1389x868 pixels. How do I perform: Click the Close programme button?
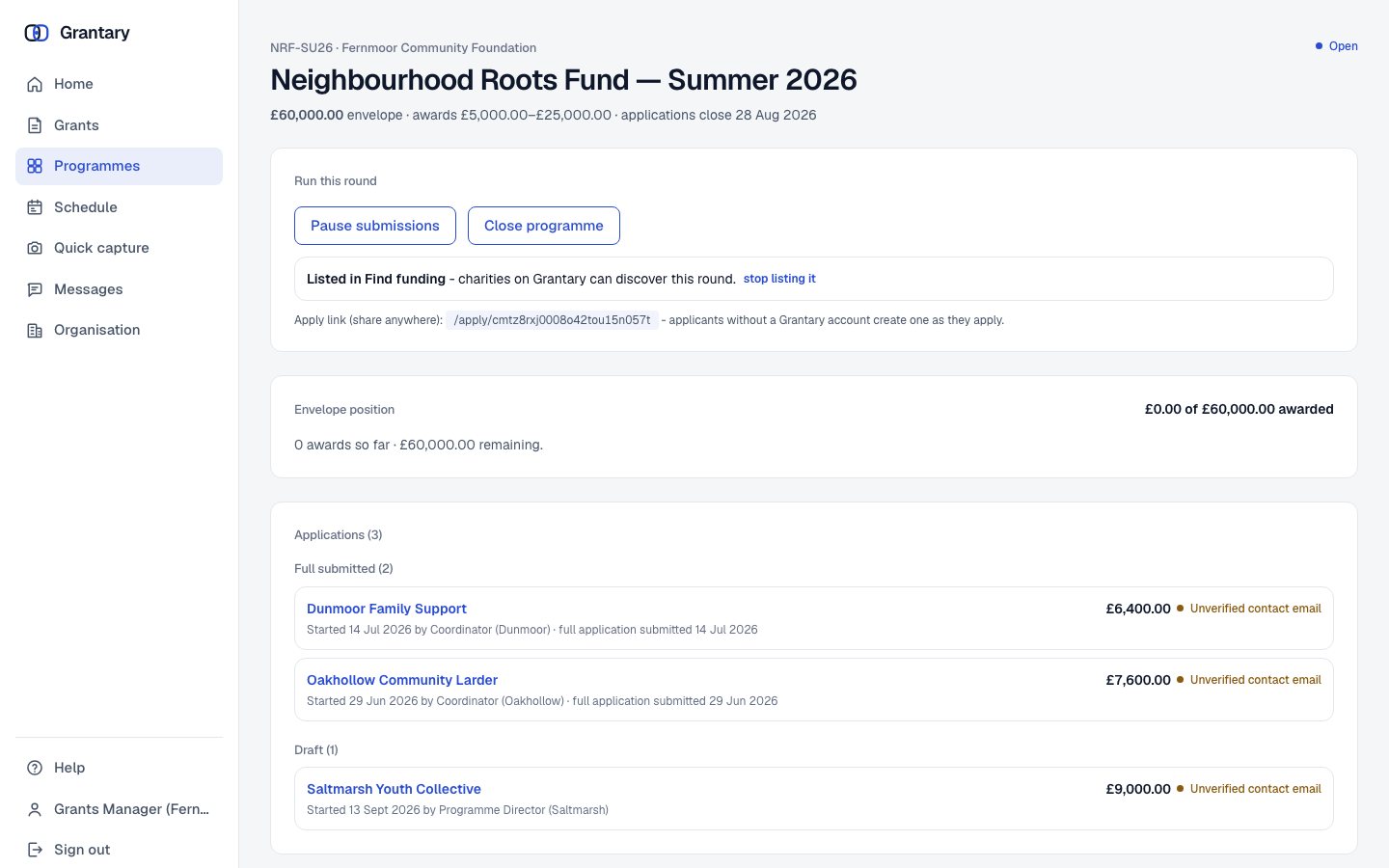click(x=544, y=226)
